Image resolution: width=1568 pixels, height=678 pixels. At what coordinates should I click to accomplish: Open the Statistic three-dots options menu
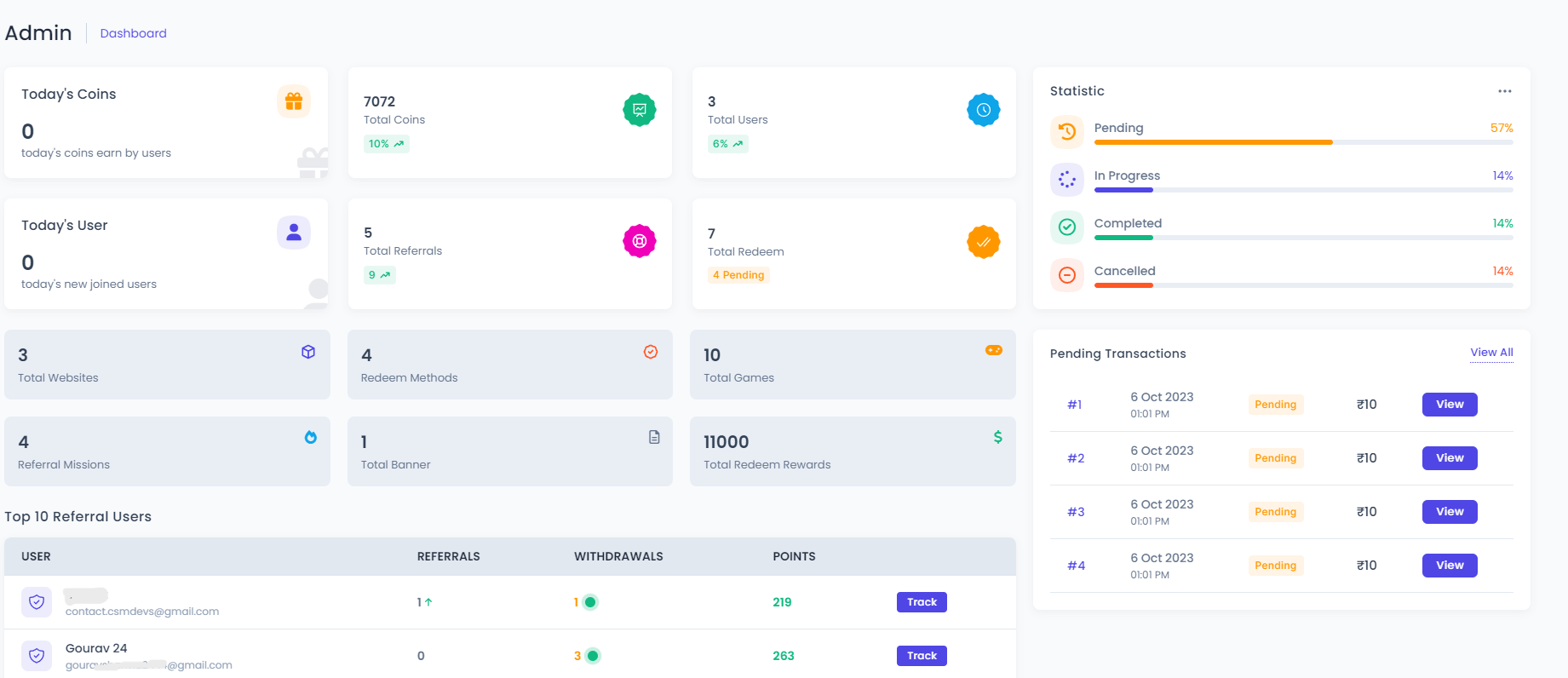(1504, 91)
